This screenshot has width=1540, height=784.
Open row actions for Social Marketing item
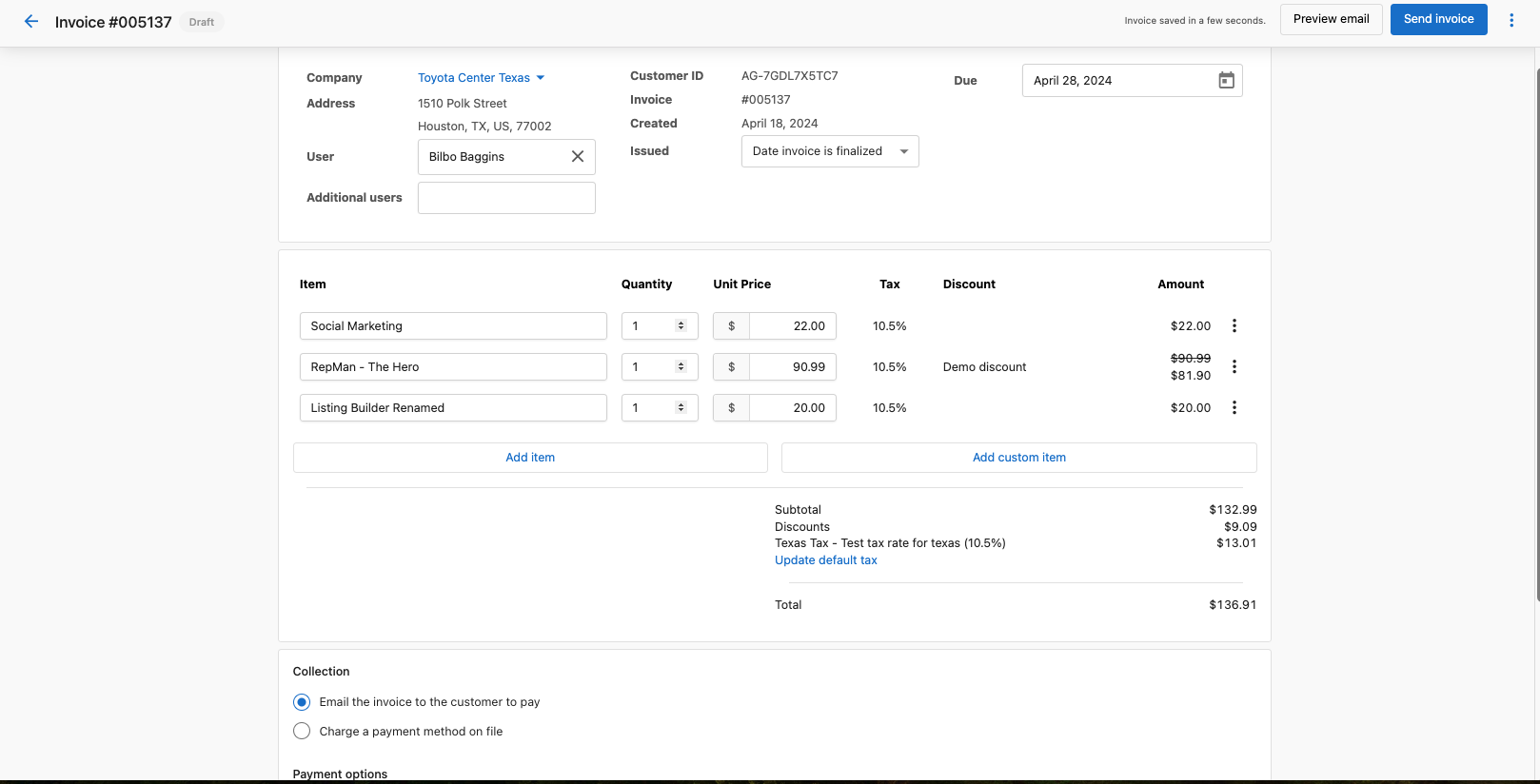1234,325
